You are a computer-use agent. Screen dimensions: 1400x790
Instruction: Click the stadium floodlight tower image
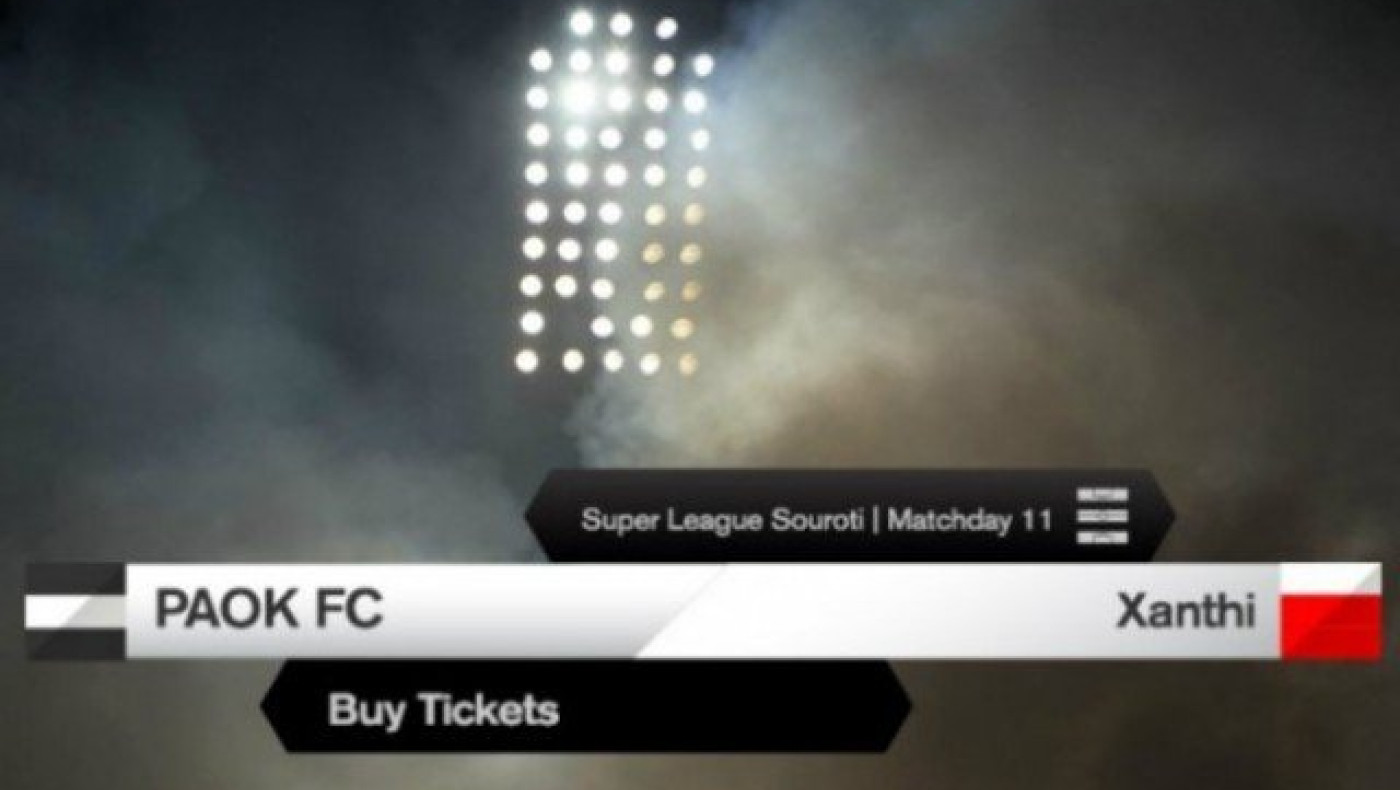pyautogui.click(x=613, y=192)
